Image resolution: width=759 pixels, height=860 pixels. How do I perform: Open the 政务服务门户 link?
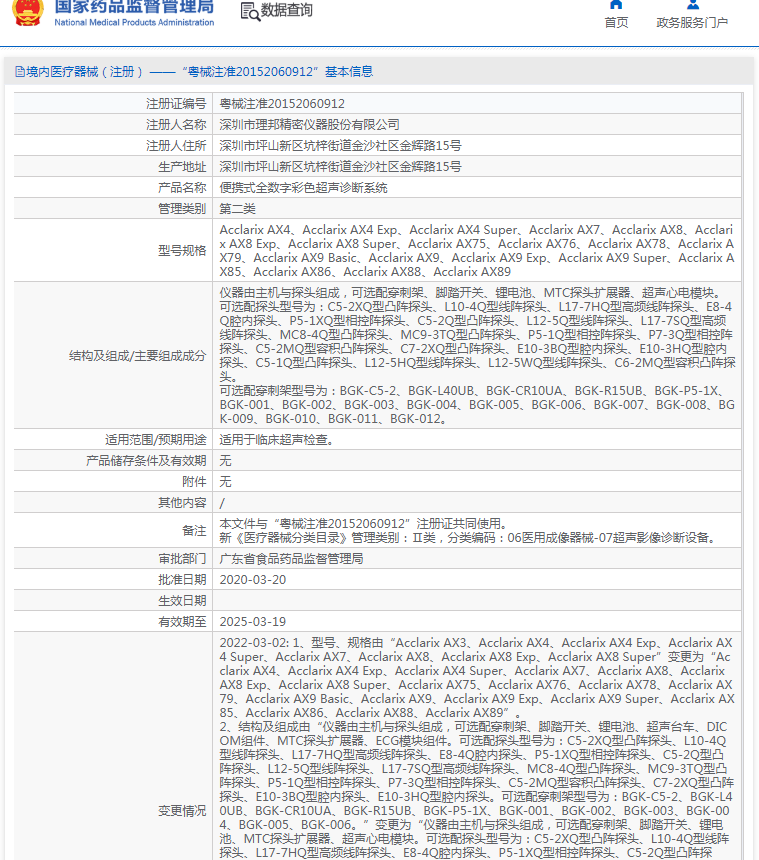(x=692, y=22)
